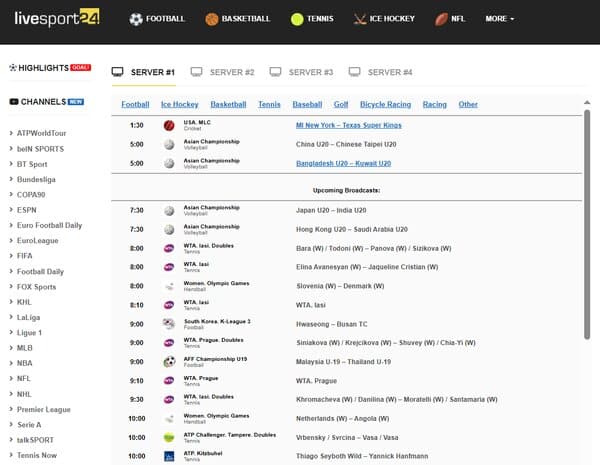Open the MORE dropdown menu
This screenshot has height=465, width=600.
coord(500,19)
